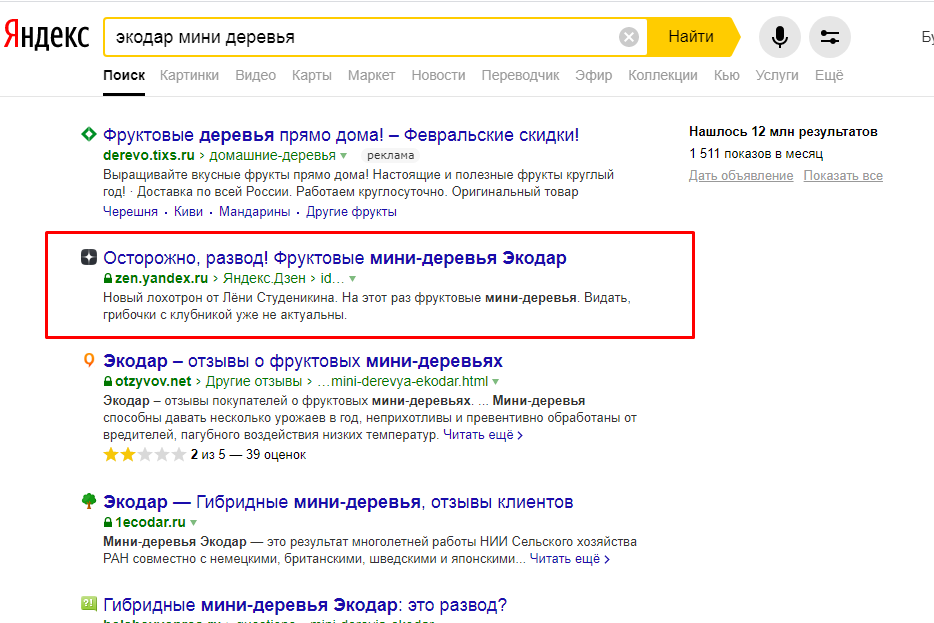
Task: Click tree favicon of 1ecodar.ru result
Action: tap(89, 501)
